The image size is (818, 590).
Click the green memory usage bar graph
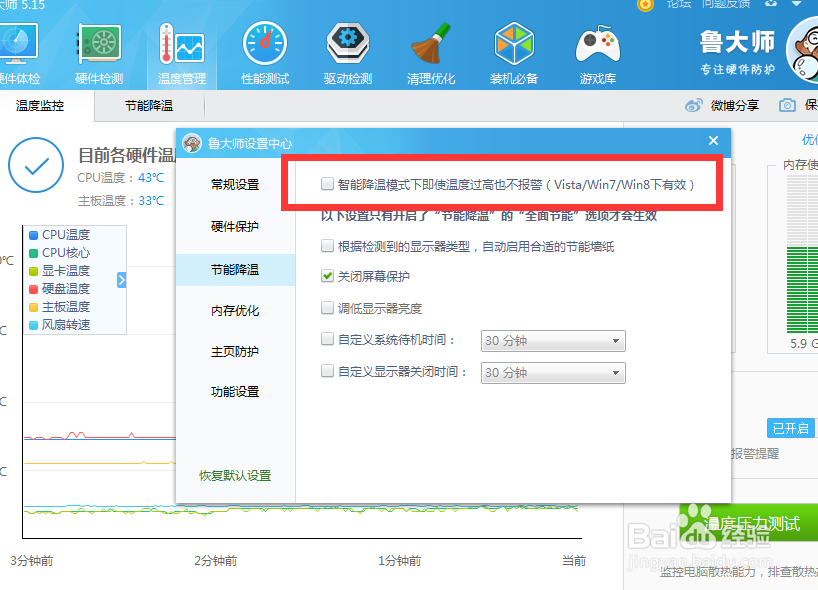click(802, 290)
